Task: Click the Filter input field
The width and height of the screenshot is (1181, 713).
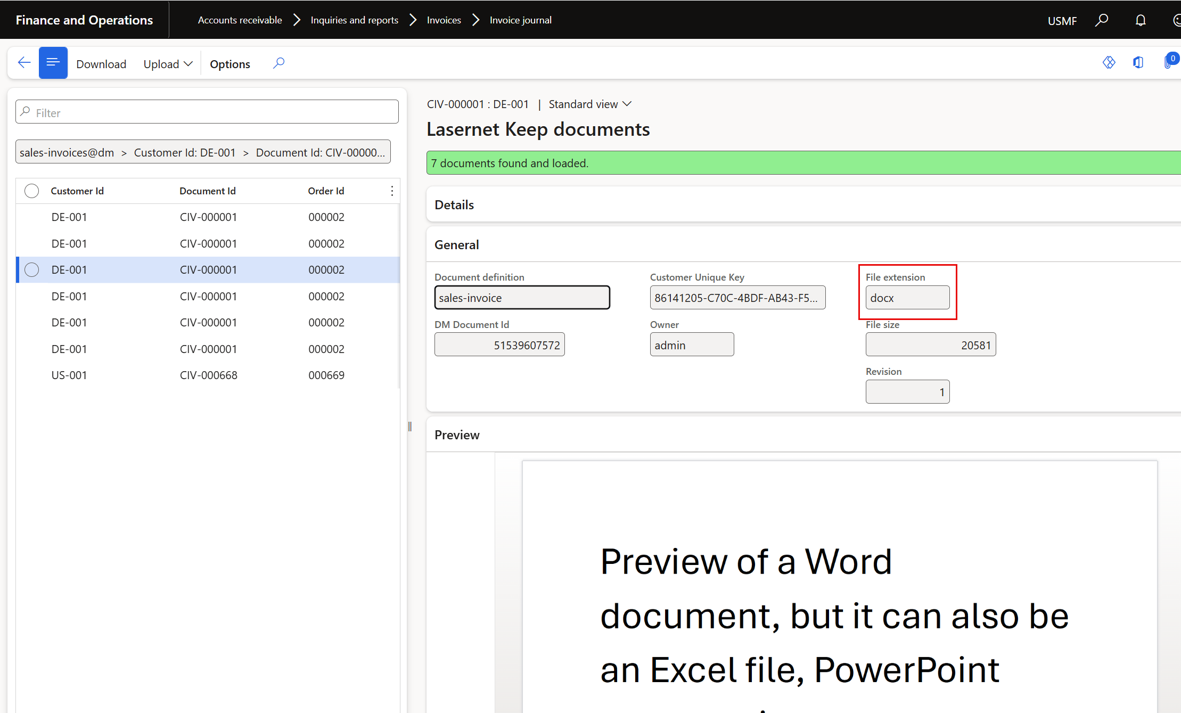Action: click(207, 112)
